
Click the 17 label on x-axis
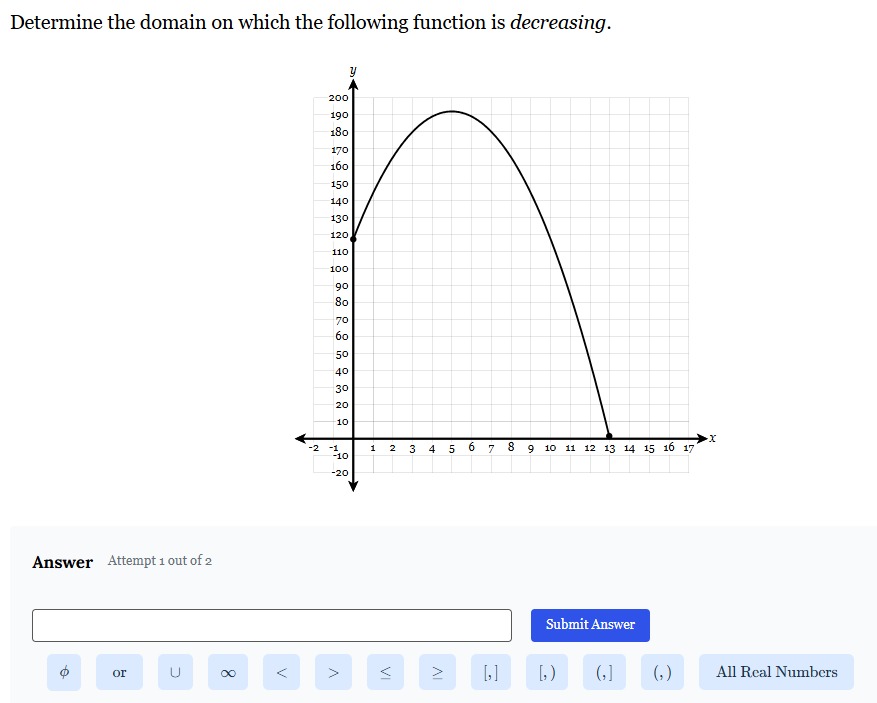[689, 448]
